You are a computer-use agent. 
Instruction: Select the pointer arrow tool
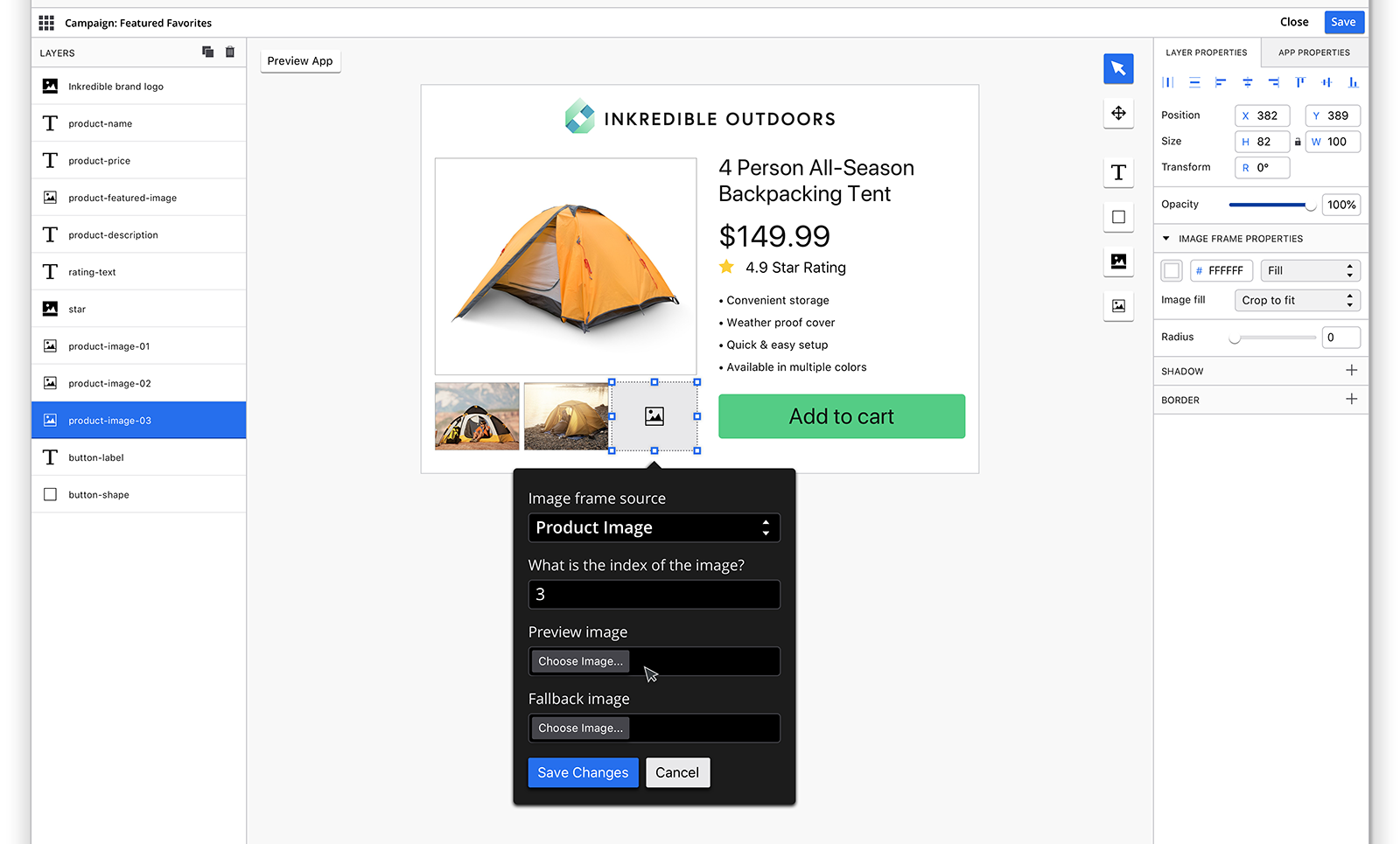pyautogui.click(x=1118, y=68)
